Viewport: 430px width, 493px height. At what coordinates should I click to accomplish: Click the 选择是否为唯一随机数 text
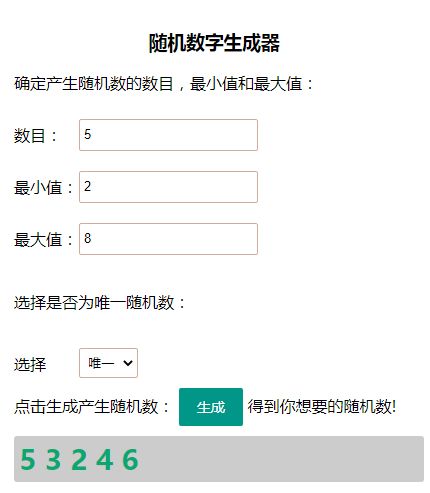94,303
